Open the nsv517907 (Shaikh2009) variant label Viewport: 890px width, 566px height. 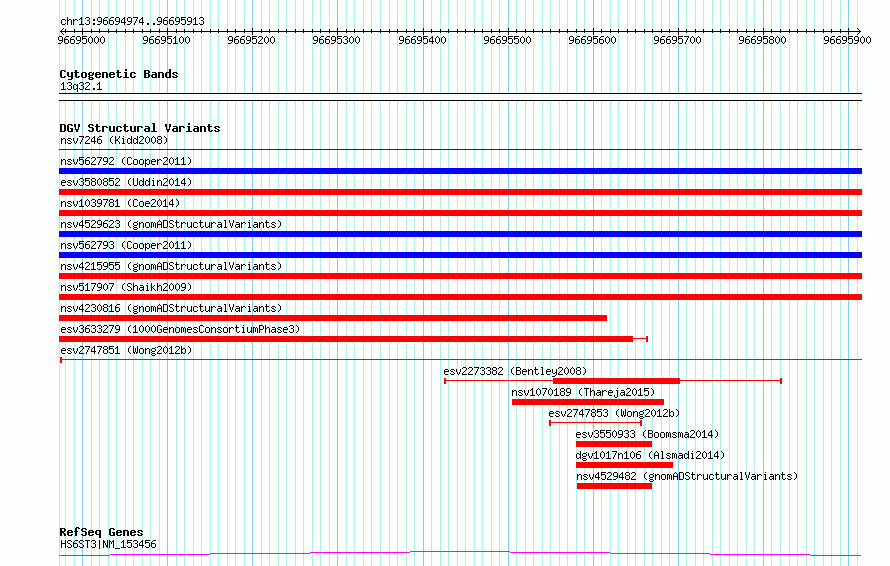[126, 287]
